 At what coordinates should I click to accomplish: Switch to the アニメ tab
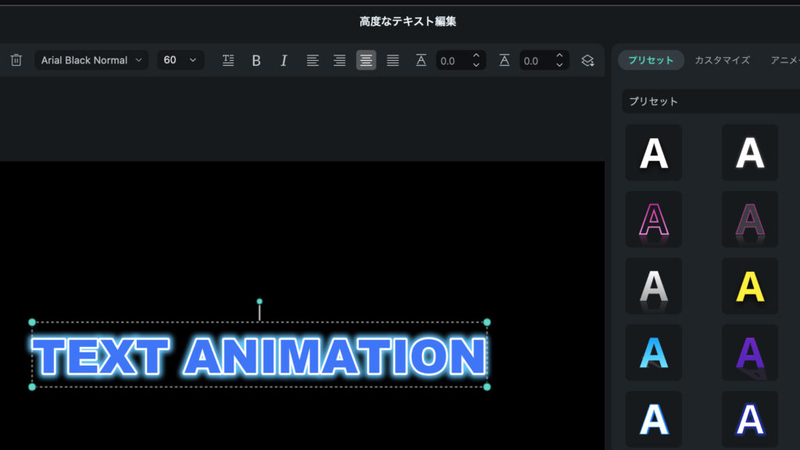point(785,60)
